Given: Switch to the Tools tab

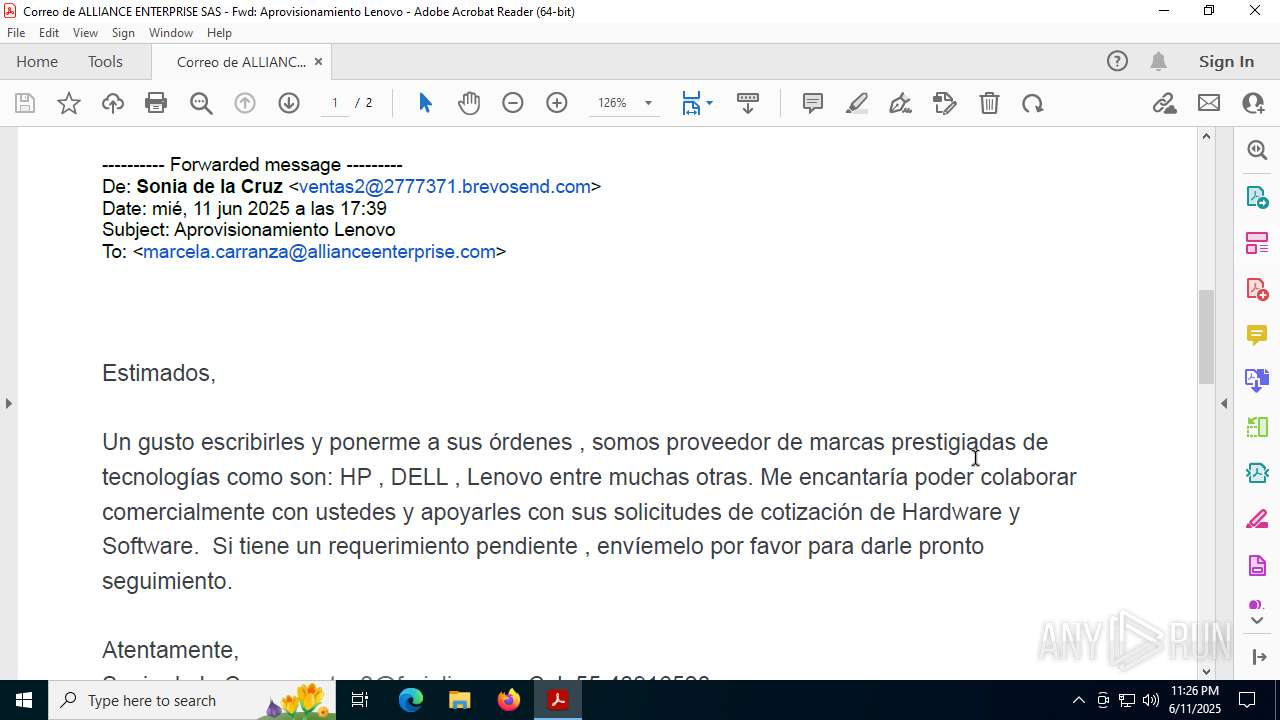Looking at the screenshot, I should tap(105, 61).
